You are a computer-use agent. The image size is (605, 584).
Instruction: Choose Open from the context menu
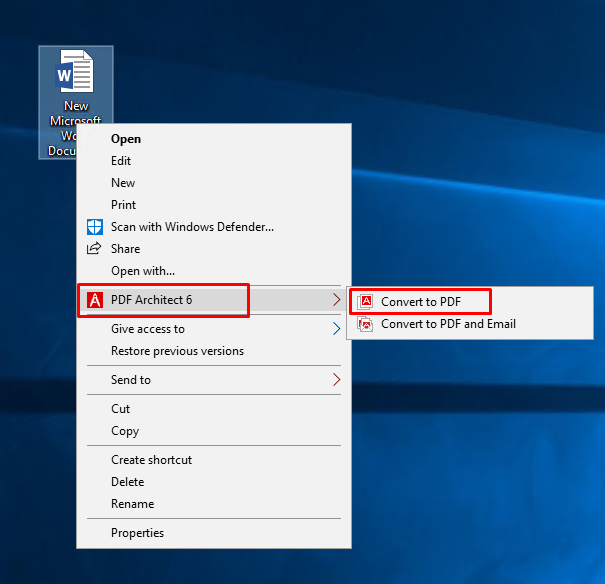(x=214, y=139)
